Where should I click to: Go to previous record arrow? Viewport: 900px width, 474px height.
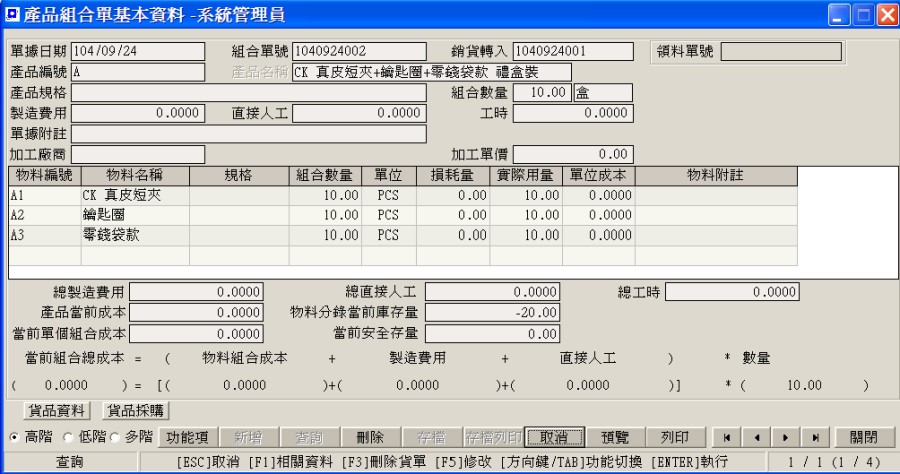coord(757,437)
